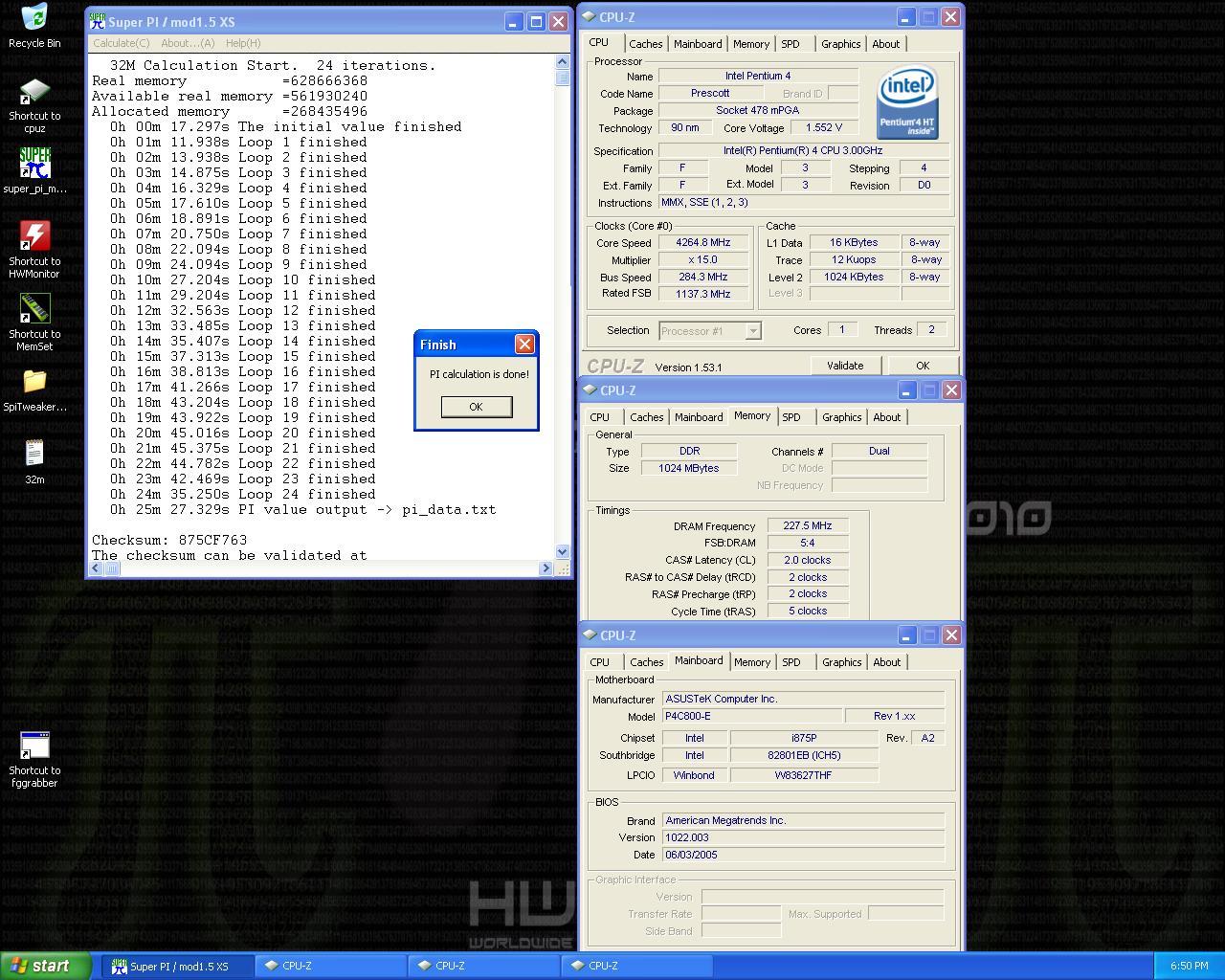
Task: Switch to About tab in top CPU-Z window
Action: click(x=886, y=44)
